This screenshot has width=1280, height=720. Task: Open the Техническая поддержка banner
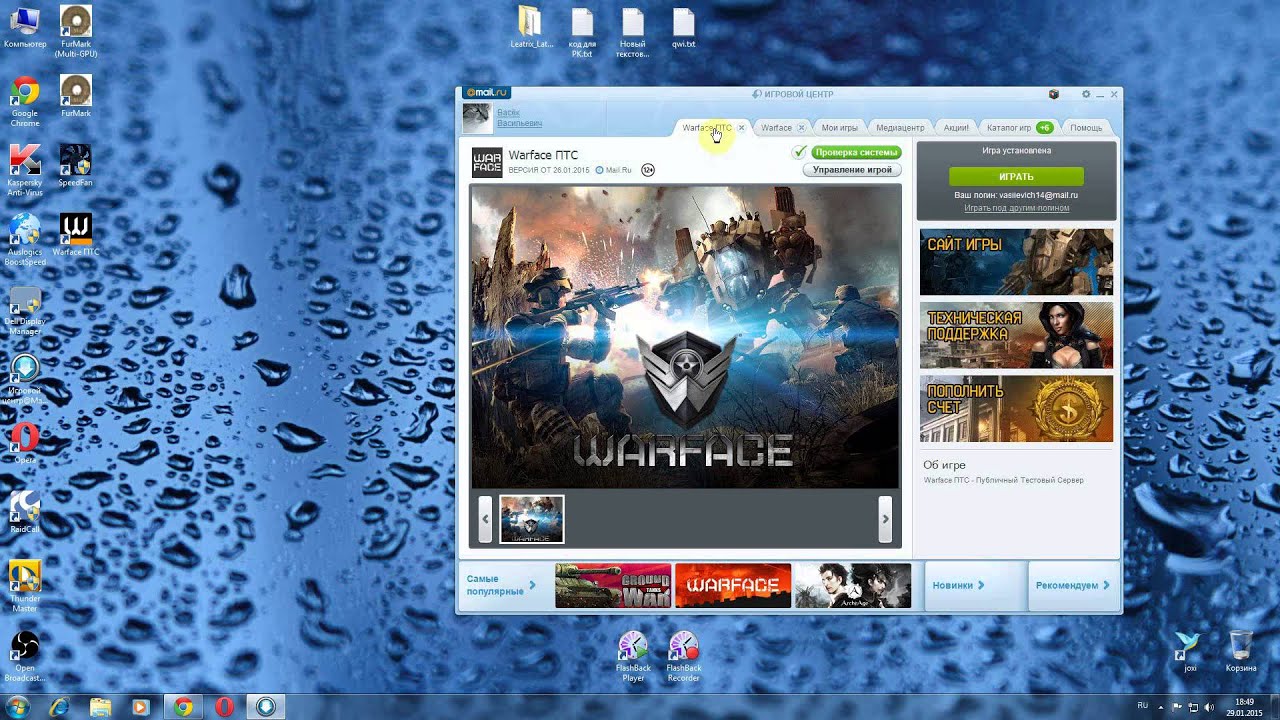[x=1016, y=335]
